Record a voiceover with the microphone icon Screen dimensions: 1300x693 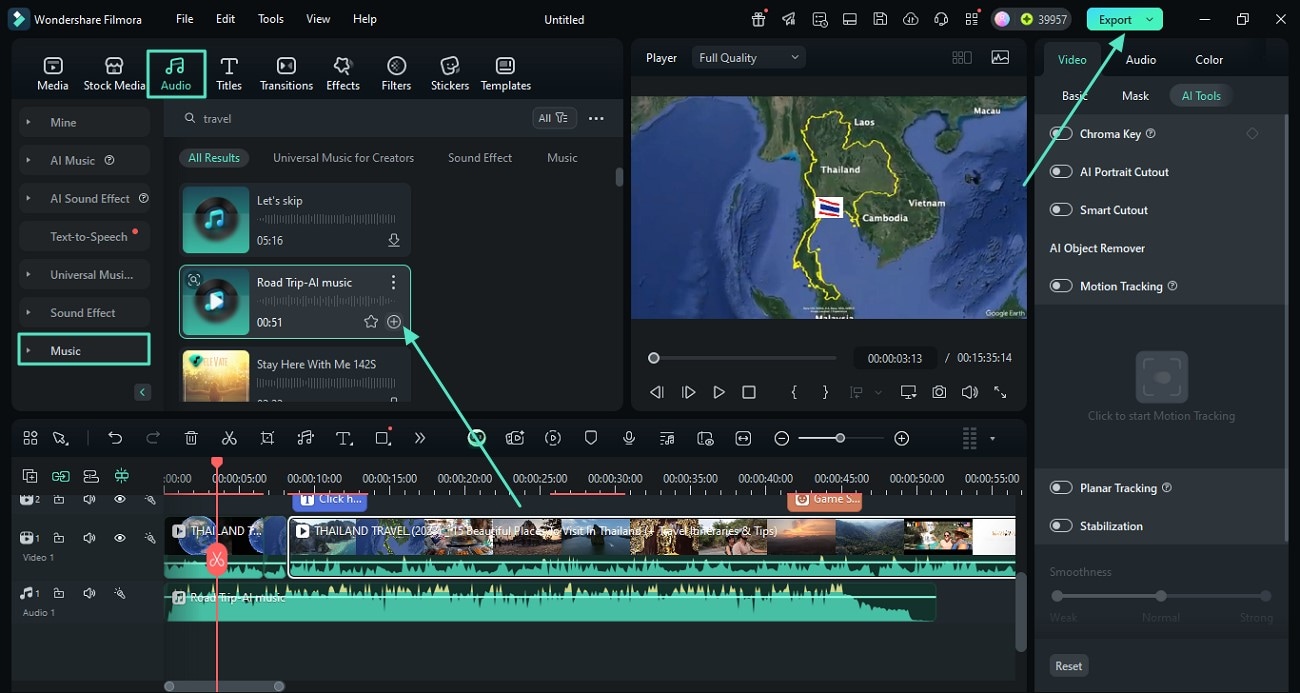629,438
